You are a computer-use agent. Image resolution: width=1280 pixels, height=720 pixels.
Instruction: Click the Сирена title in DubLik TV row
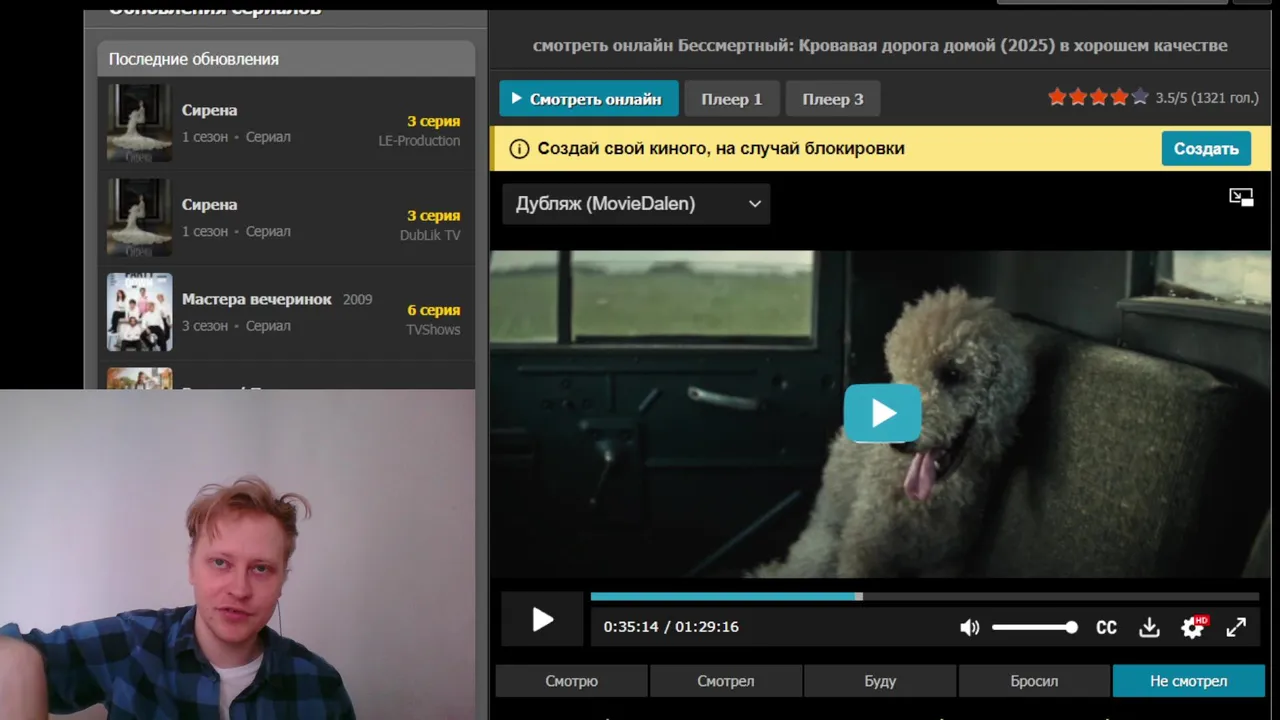click(x=210, y=204)
